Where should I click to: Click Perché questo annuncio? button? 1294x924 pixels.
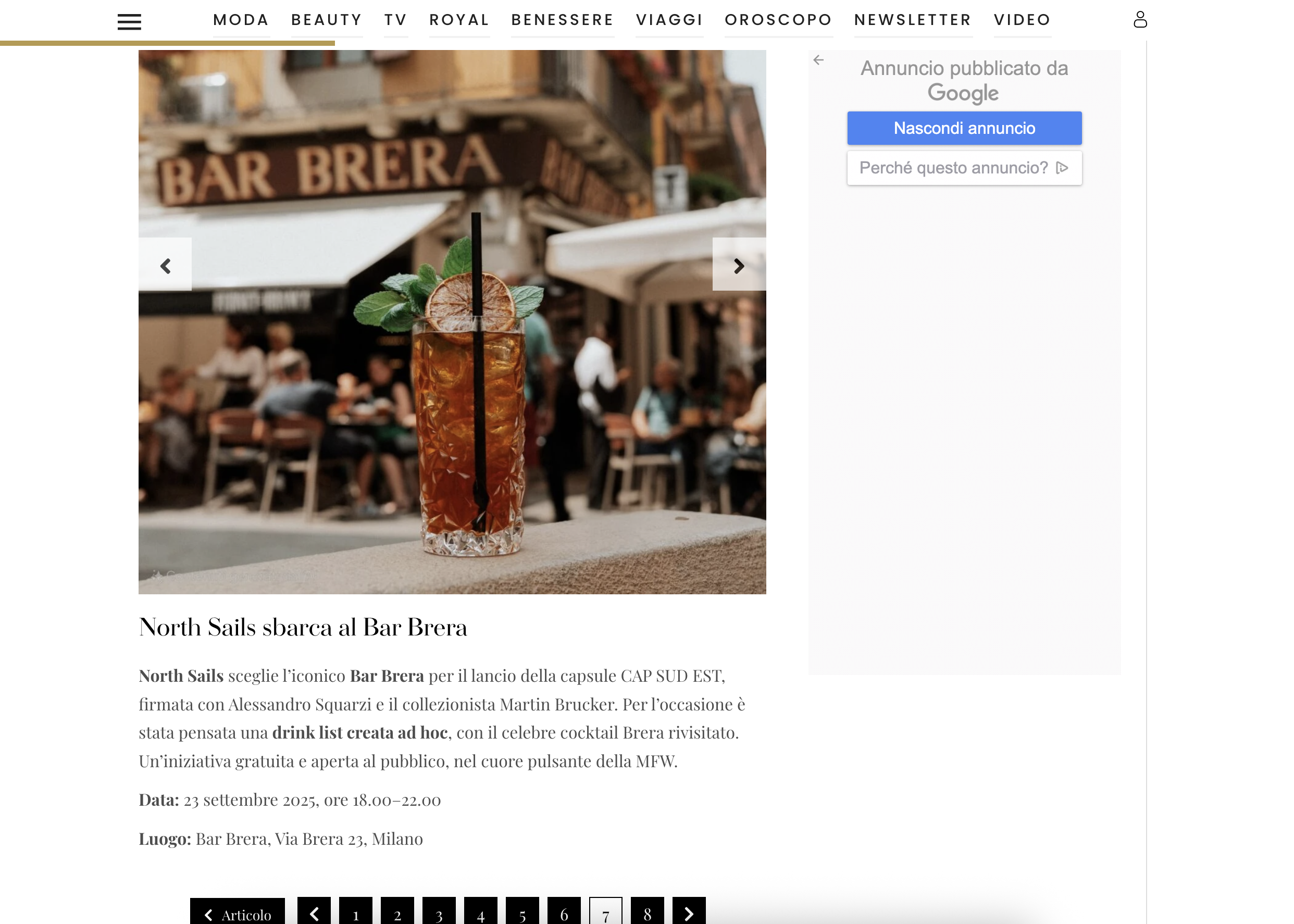(x=964, y=168)
